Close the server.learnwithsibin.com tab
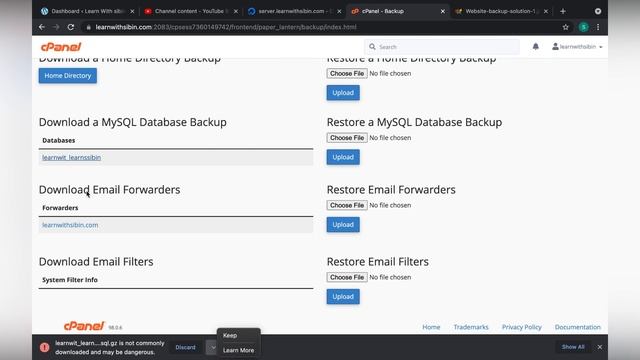 (x=339, y=11)
